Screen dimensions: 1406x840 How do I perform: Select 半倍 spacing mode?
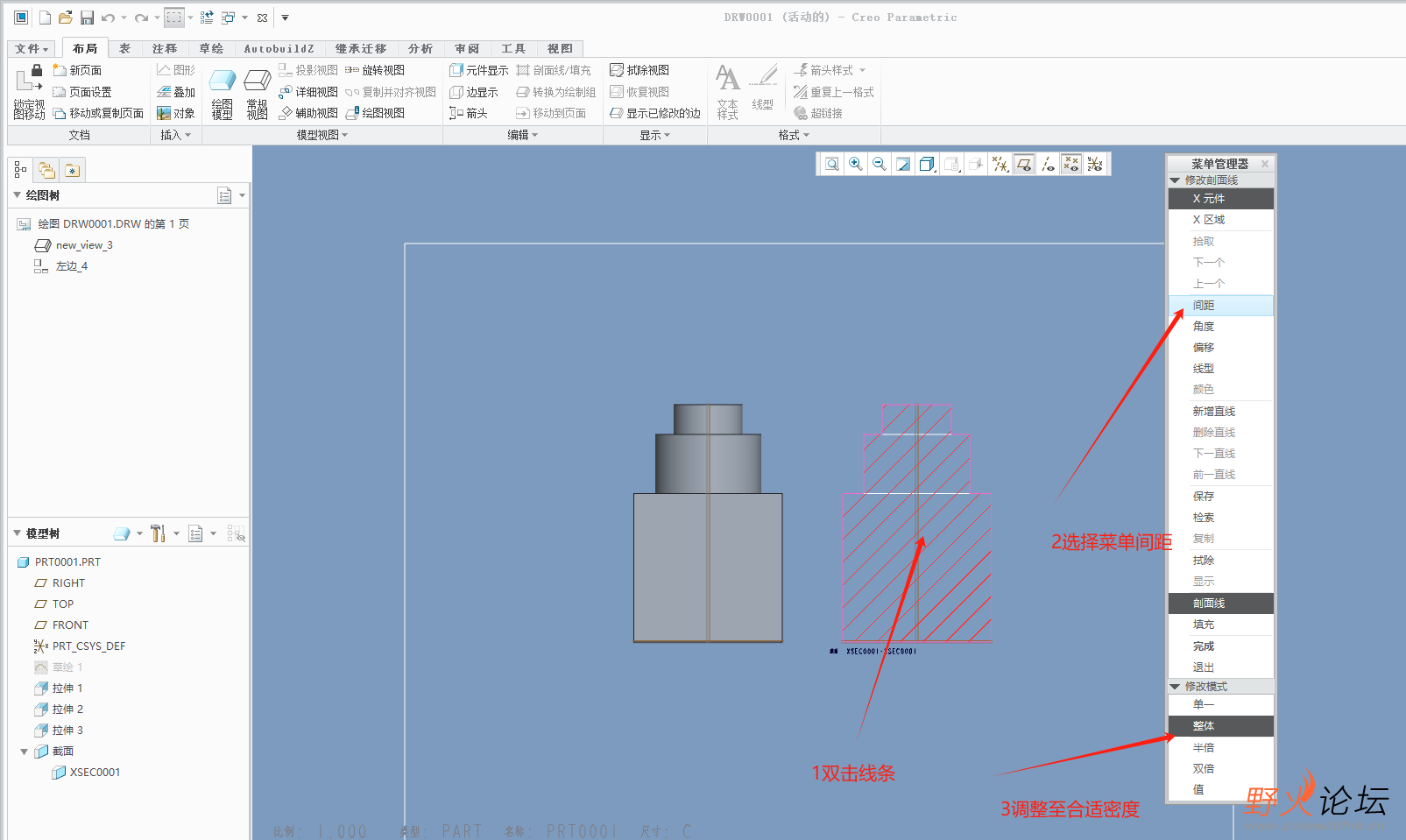click(1221, 748)
